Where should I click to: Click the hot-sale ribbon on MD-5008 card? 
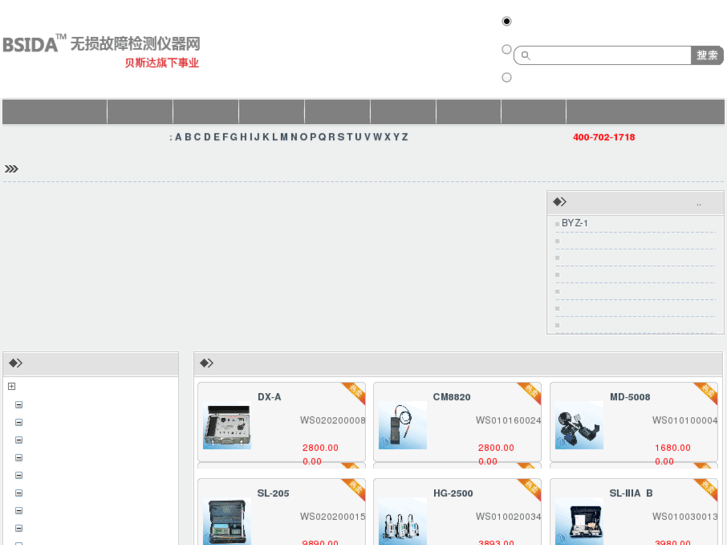tap(707, 392)
